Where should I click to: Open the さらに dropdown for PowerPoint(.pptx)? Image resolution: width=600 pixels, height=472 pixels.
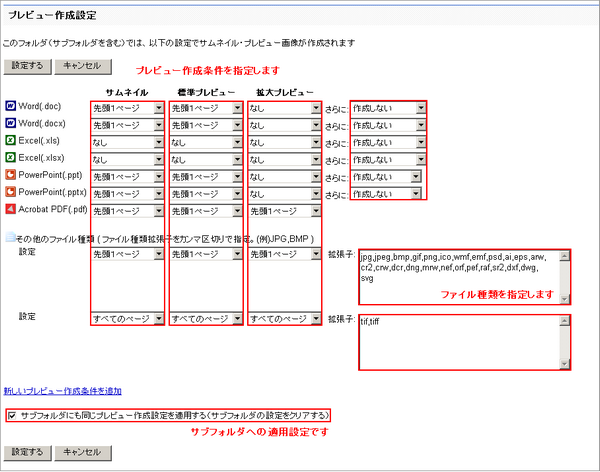tap(386, 194)
